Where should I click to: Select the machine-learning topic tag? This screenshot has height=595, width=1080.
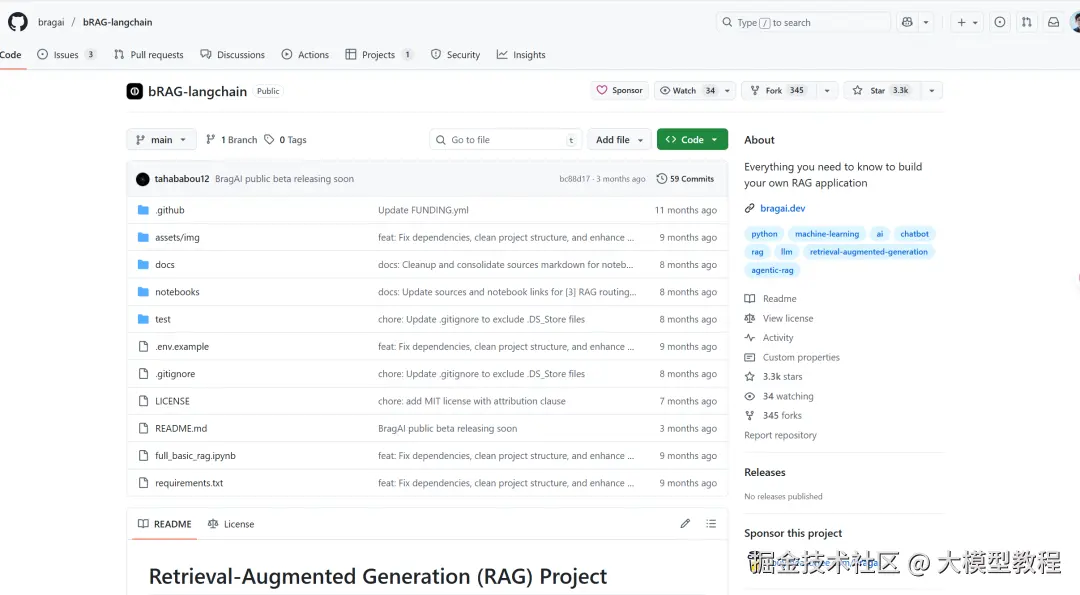click(x=826, y=234)
